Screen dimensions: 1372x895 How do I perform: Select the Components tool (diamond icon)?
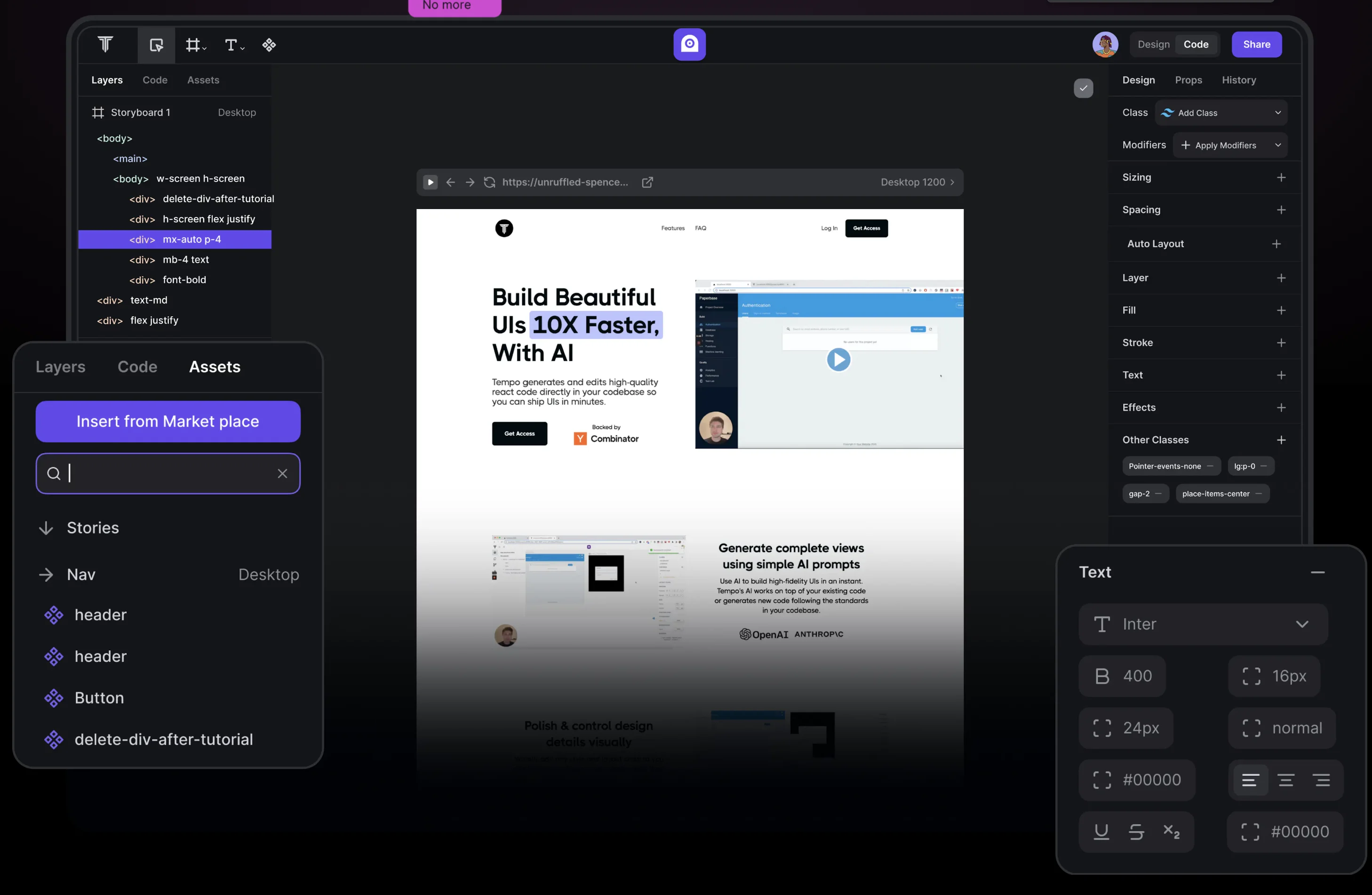(x=269, y=44)
